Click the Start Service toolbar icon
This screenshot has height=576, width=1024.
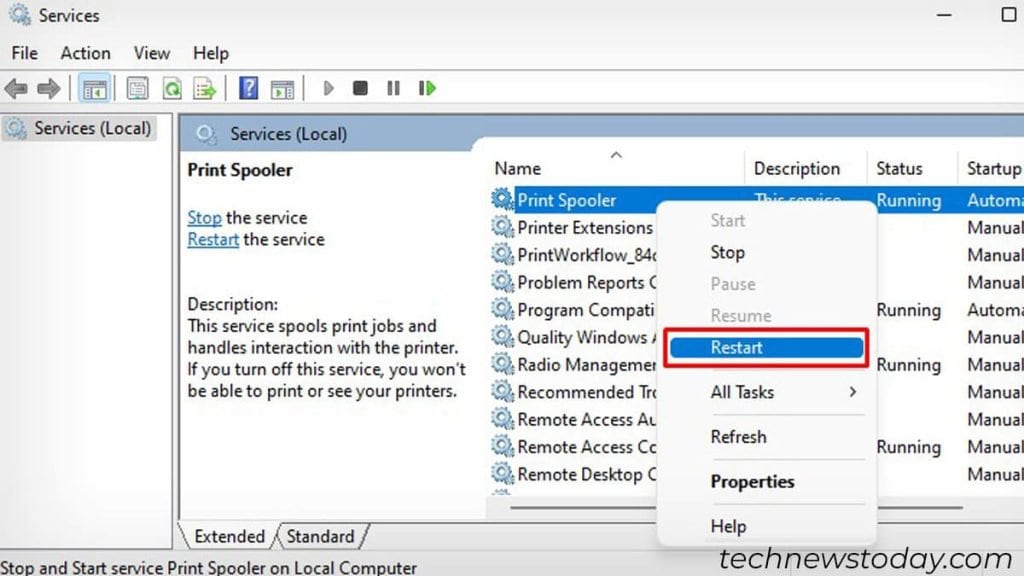pyautogui.click(x=329, y=88)
